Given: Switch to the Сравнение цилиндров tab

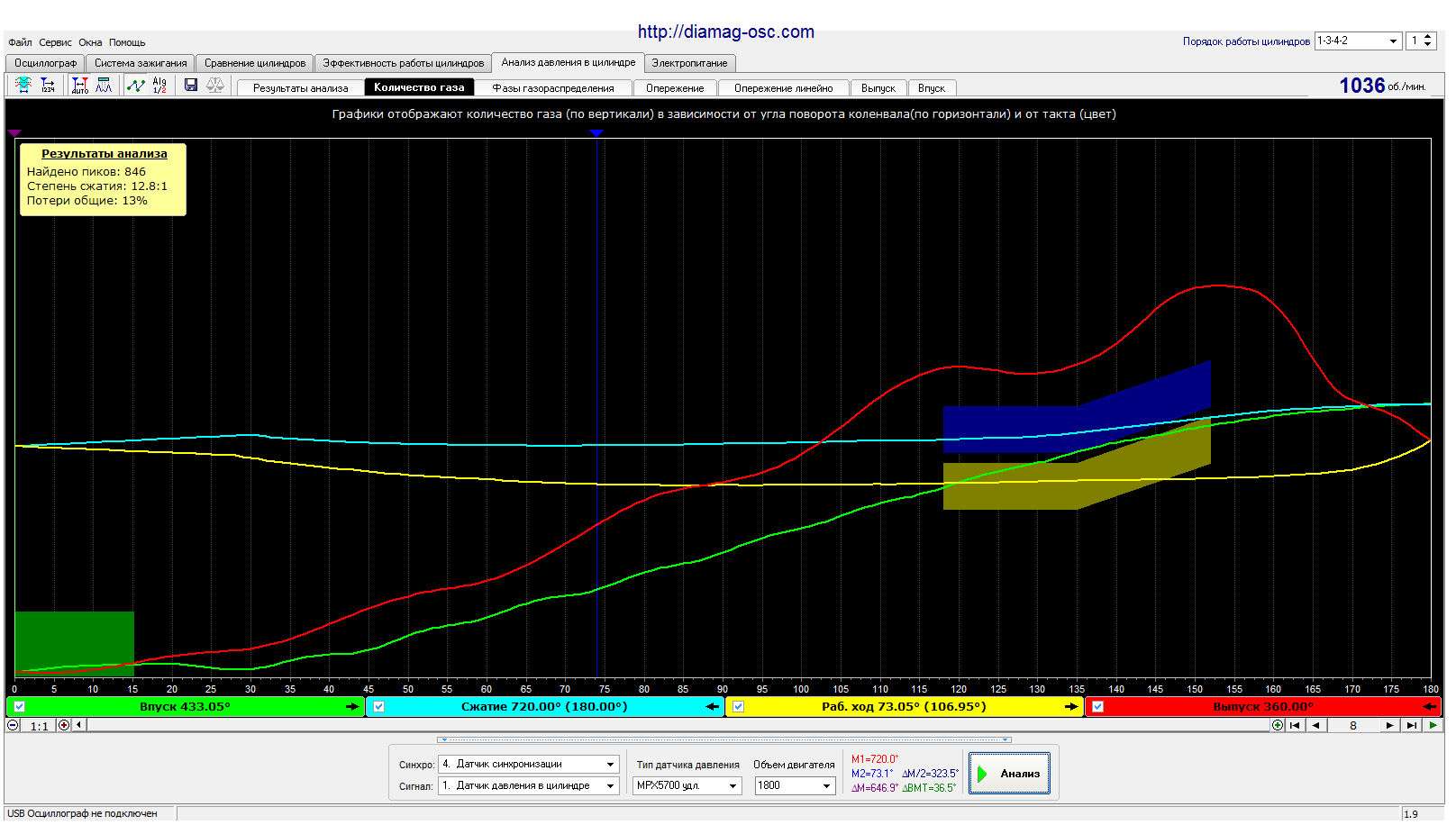Looking at the screenshot, I should pyautogui.click(x=255, y=63).
